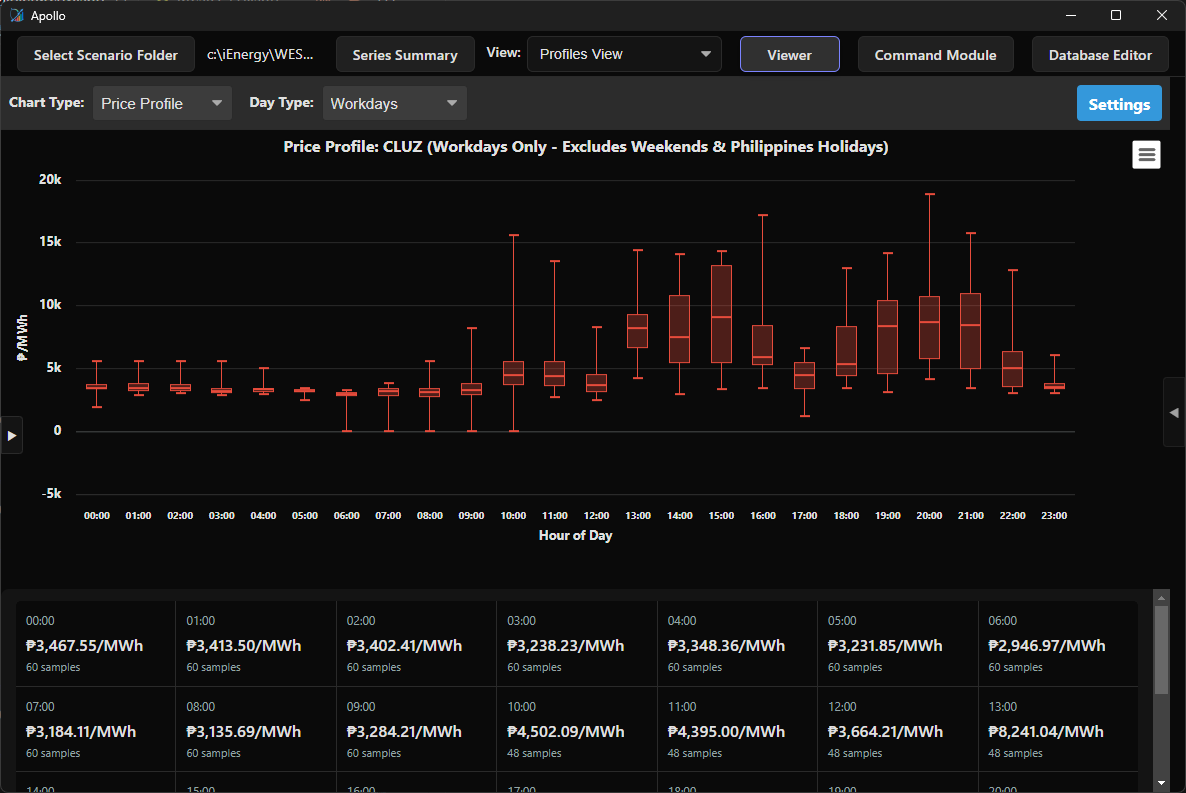Click the vertical scrollbar in statistics panel
Screen dimensions: 1186x793
tap(1161, 650)
